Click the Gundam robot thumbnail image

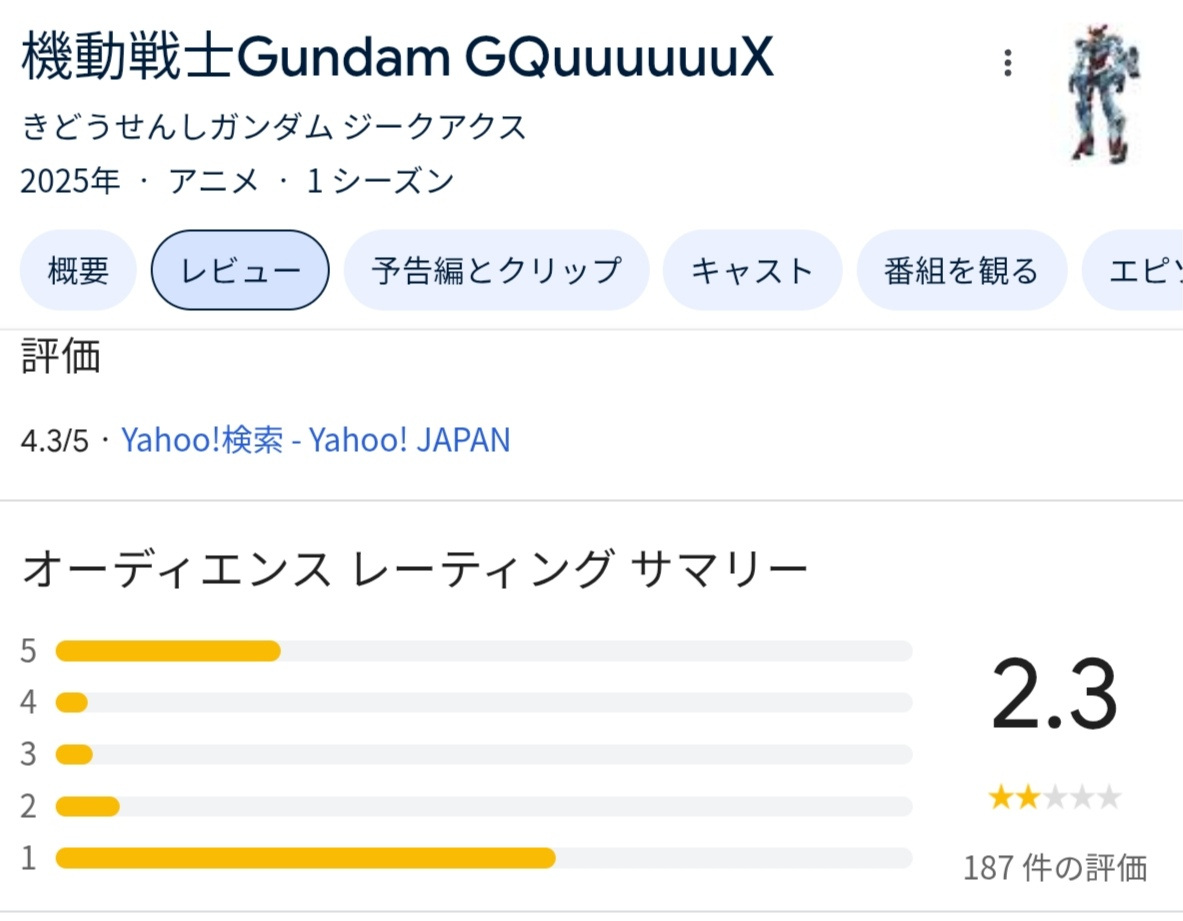(1103, 93)
